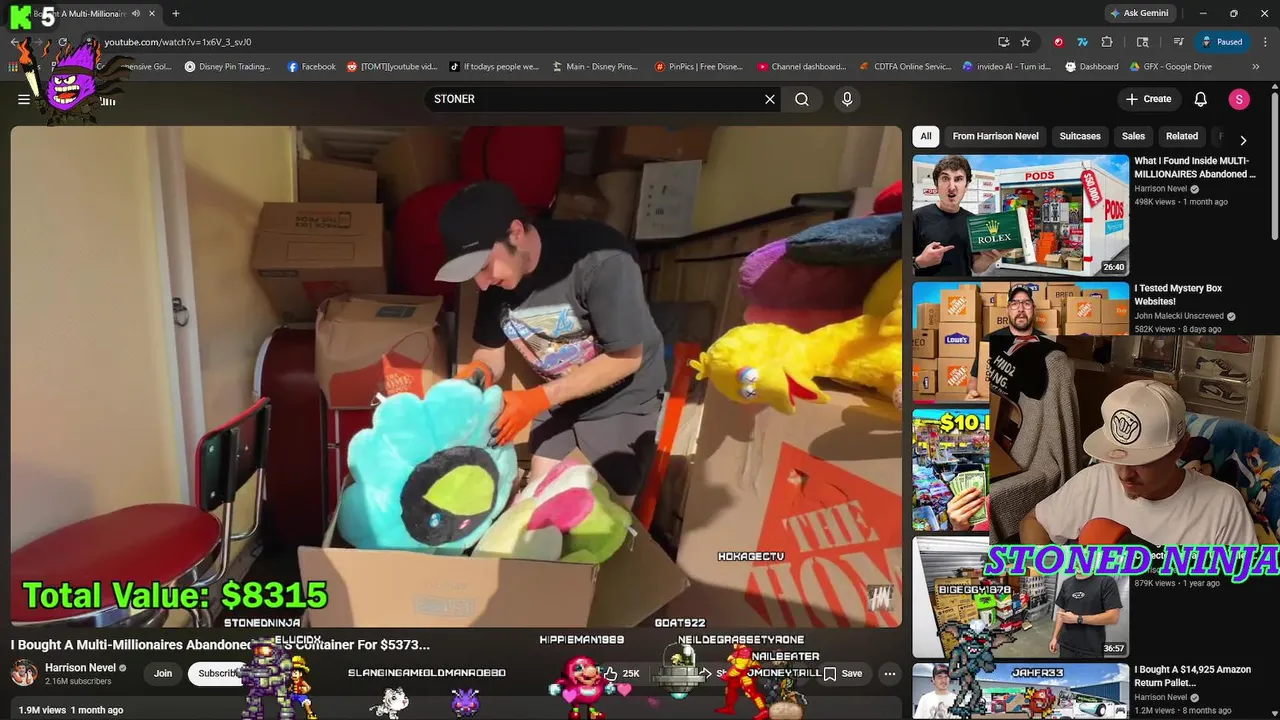Bookmark this page with star icon
This screenshot has height=720, width=1280.
1025,42
